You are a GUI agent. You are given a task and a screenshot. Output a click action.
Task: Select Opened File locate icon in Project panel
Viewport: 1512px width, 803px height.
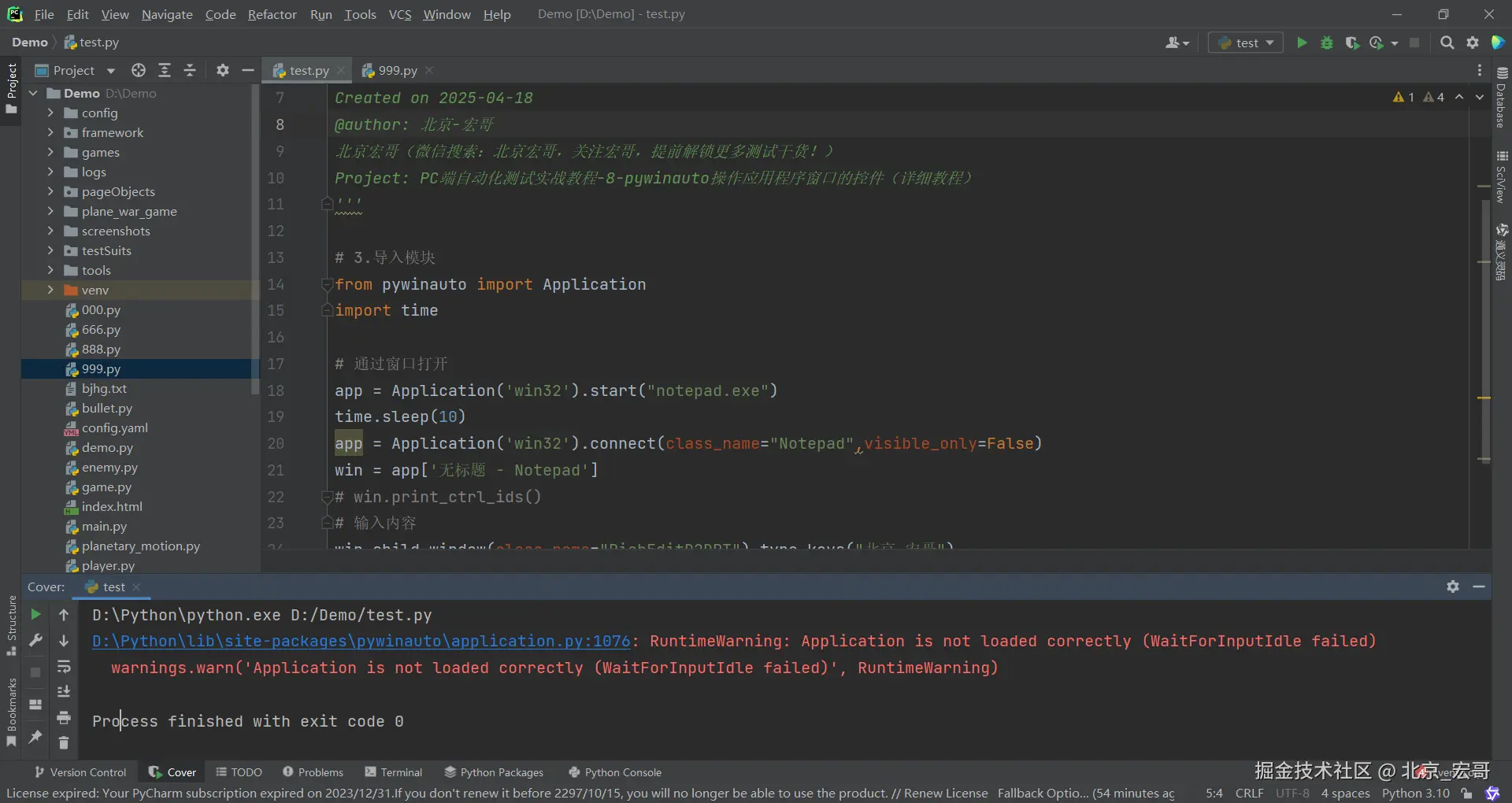[139, 70]
